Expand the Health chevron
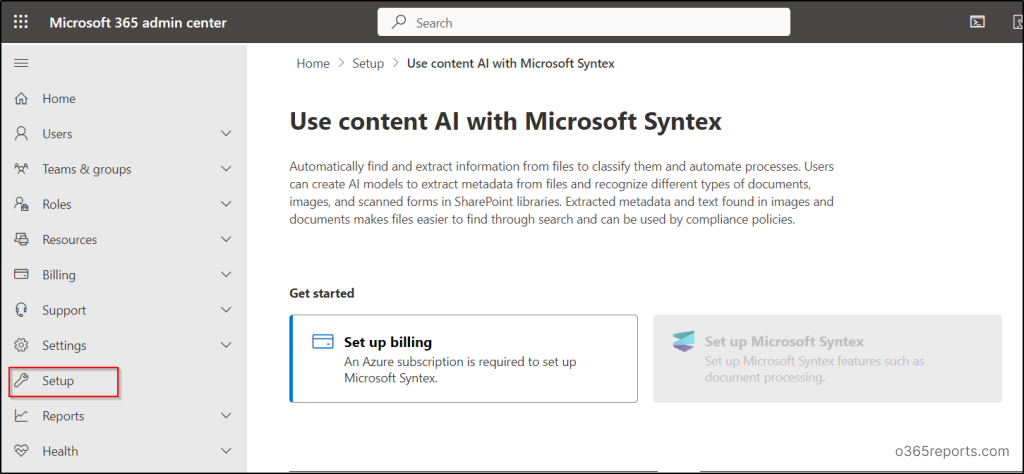 (226, 451)
